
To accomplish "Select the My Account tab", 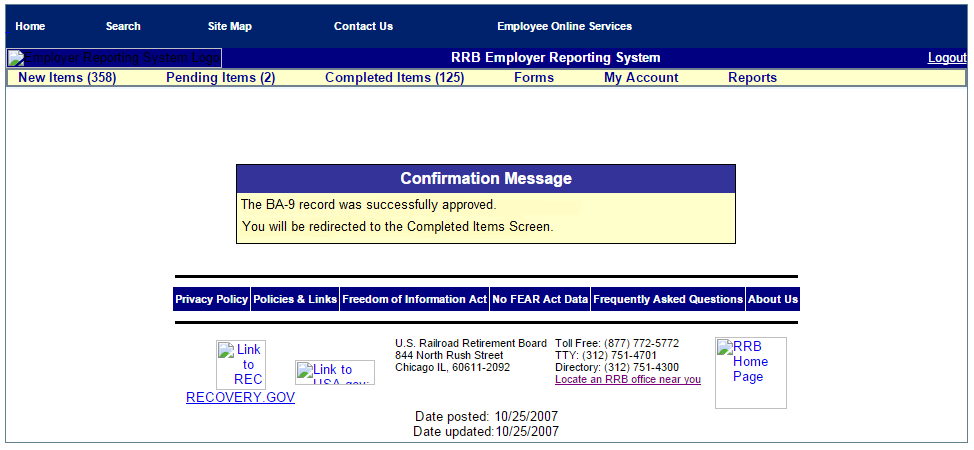I will click(x=641, y=78).
